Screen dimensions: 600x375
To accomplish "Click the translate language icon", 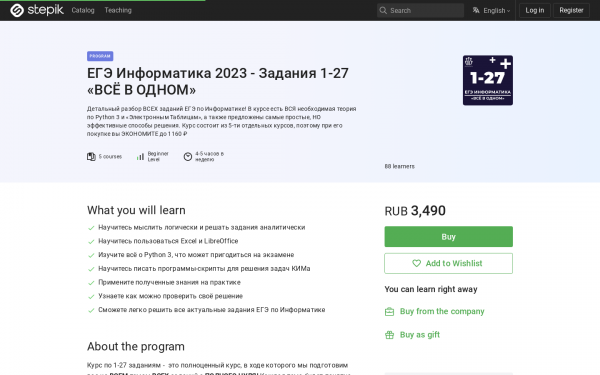I will 476,10.
